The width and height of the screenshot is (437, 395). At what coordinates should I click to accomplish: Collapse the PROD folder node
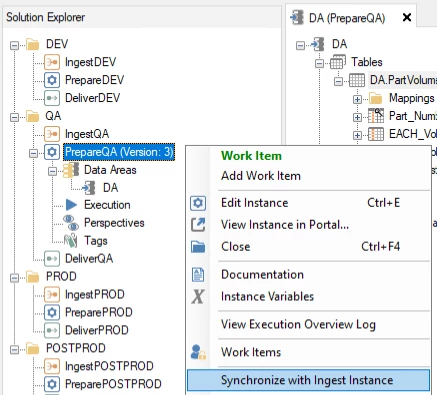click(x=14, y=277)
